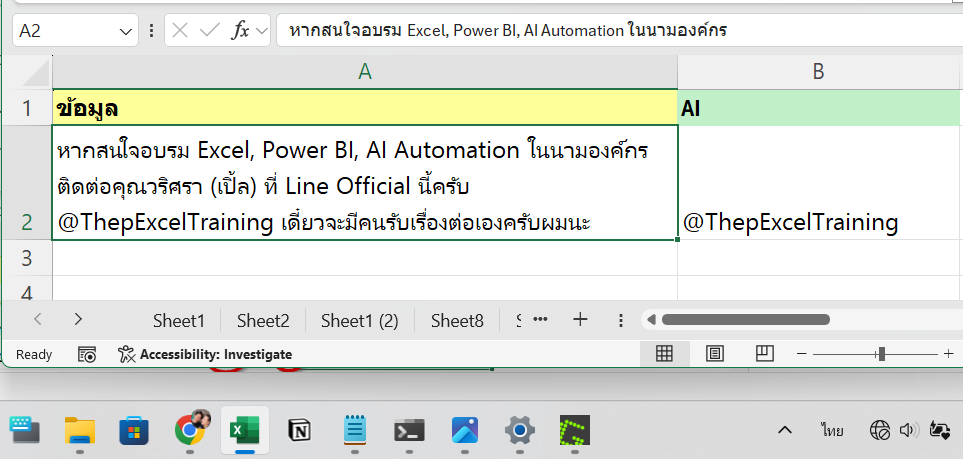The height and width of the screenshot is (459, 963).
Task: Show hidden icons in system tray
Action: (x=785, y=430)
